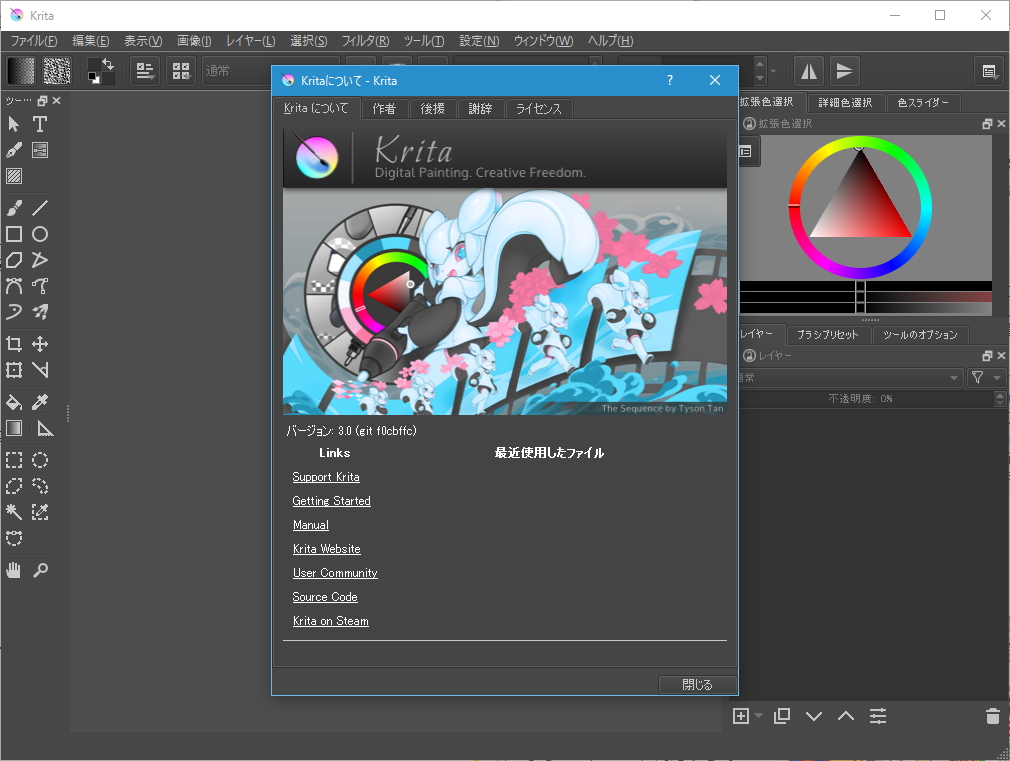
Task: Select the Rectangular selection tool
Action: pos(14,459)
